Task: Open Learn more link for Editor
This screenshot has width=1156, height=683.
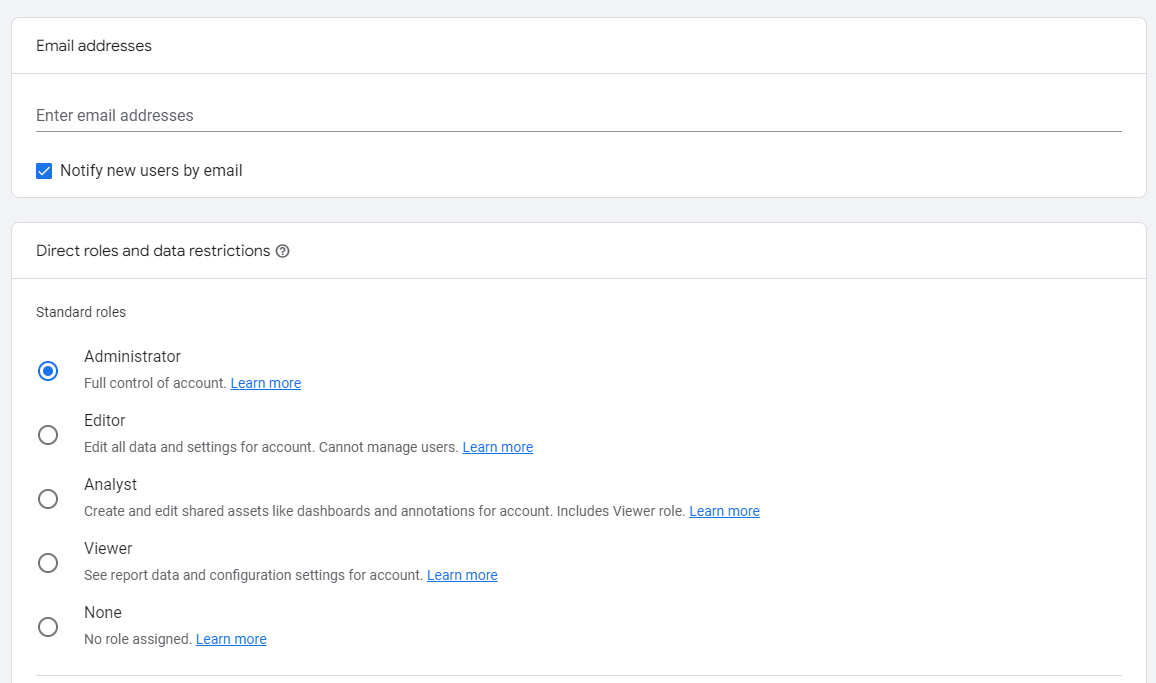Action: (498, 448)
